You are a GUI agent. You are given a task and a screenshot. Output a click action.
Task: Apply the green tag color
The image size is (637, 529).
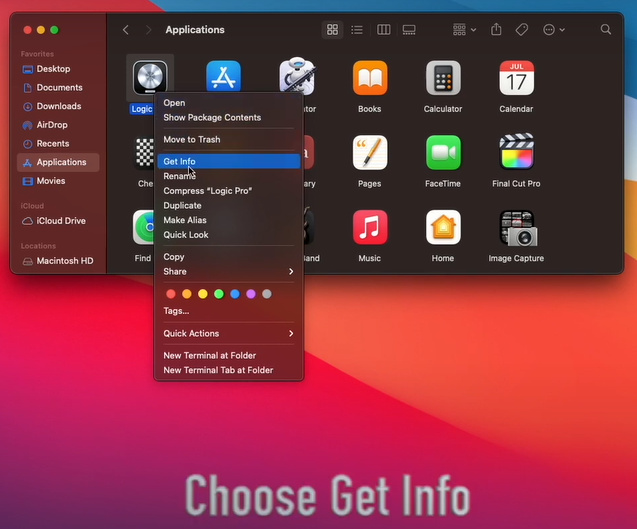click(x=219, y=294)
